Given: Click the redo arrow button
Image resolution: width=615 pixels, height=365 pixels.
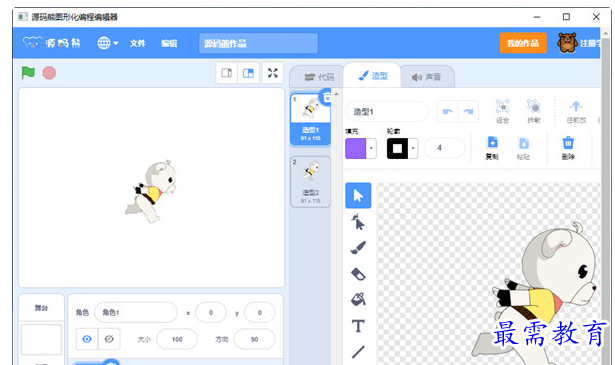Looking at the screenshot, I should [468, 112].
